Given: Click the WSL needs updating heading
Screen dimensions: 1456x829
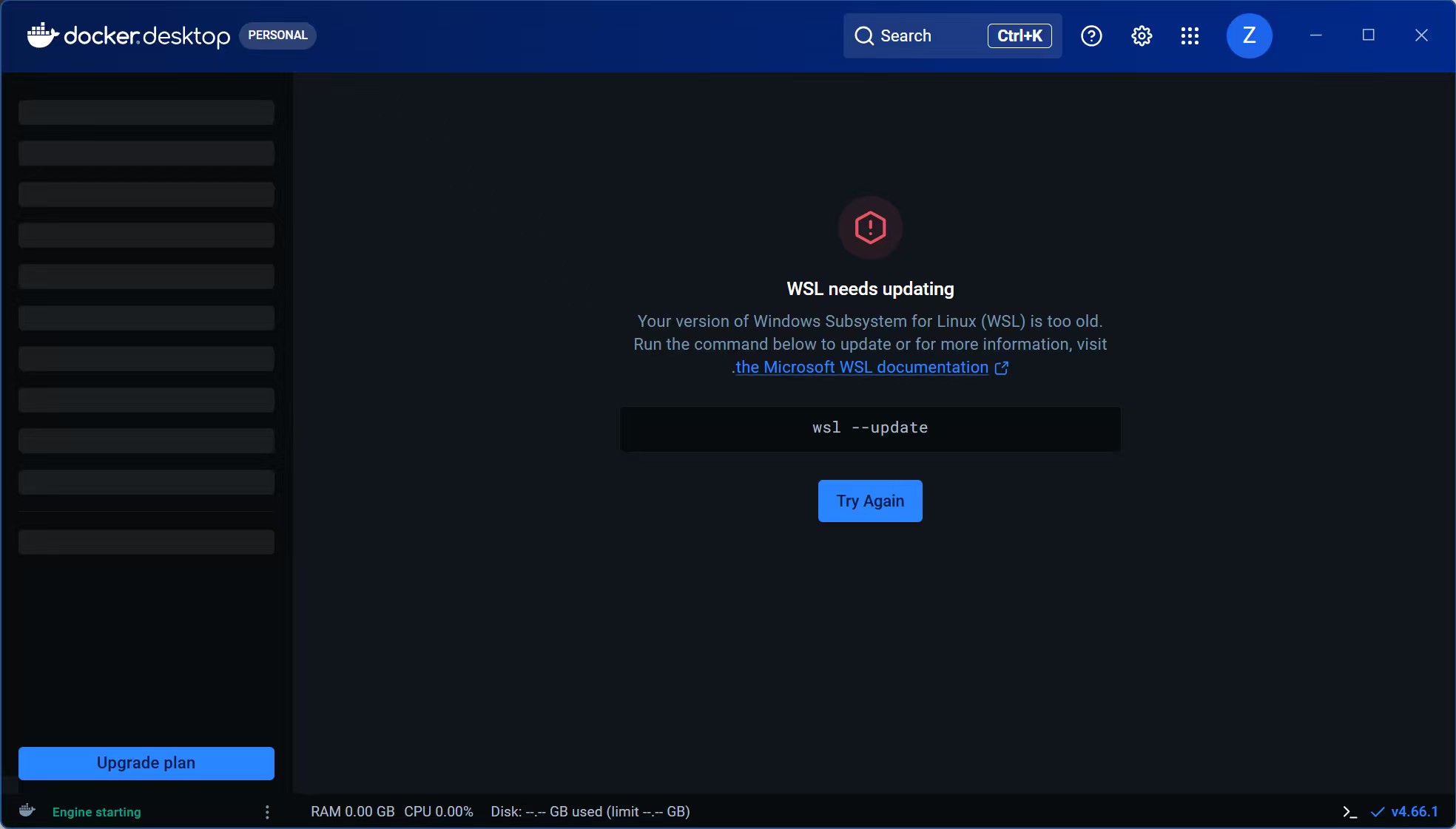Looking at the screenshot, I should 870,288.
